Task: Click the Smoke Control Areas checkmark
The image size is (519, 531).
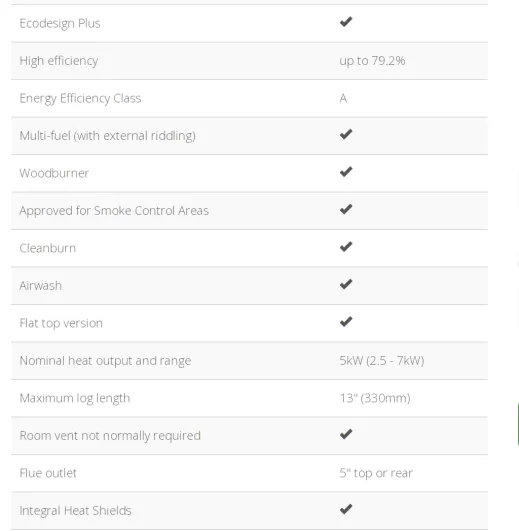Action: pyautogui.click(x=346, y=210)
